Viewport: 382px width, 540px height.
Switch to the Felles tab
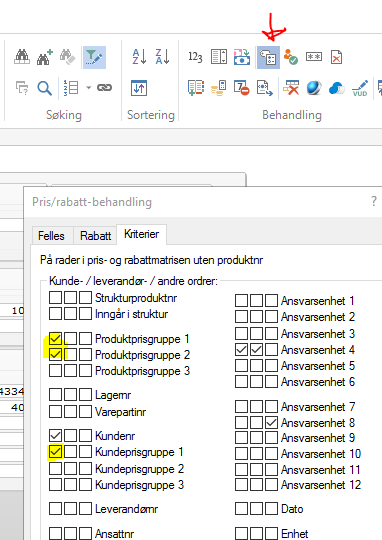(51, 236)
